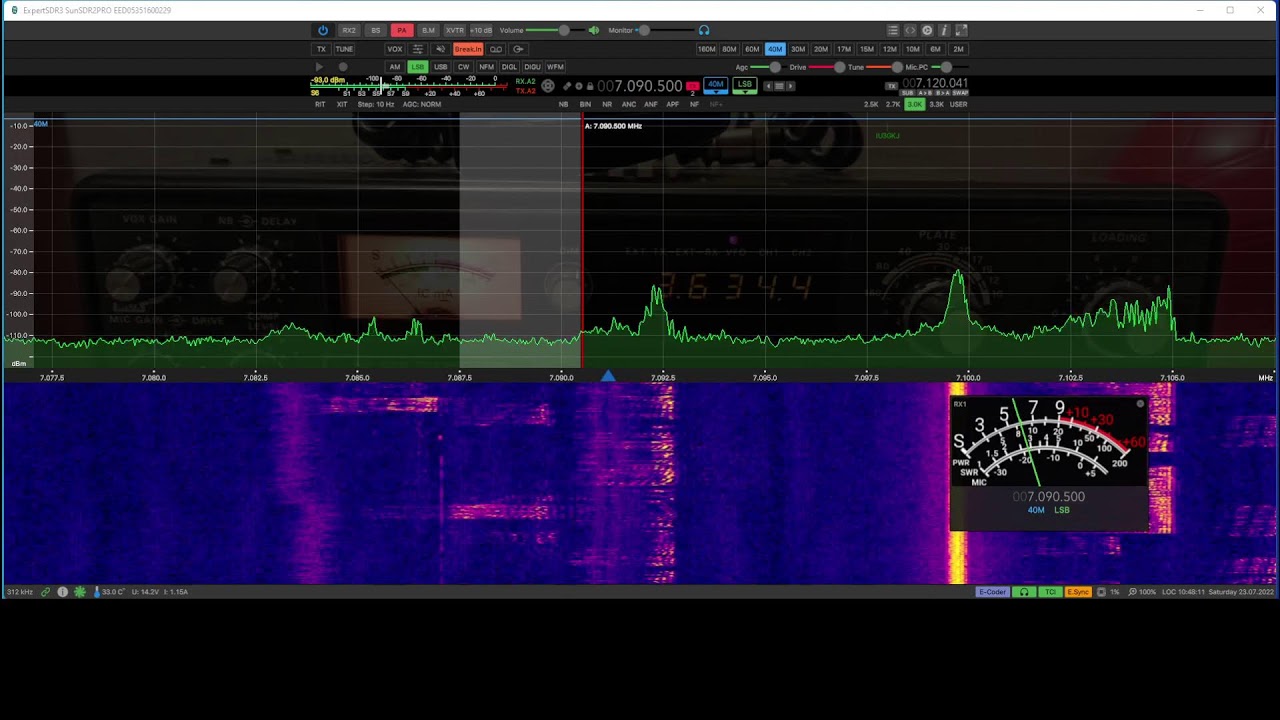Click the green snowflake icon in status bar
The width and height of the screenshot is (1280, 720).
79,592
